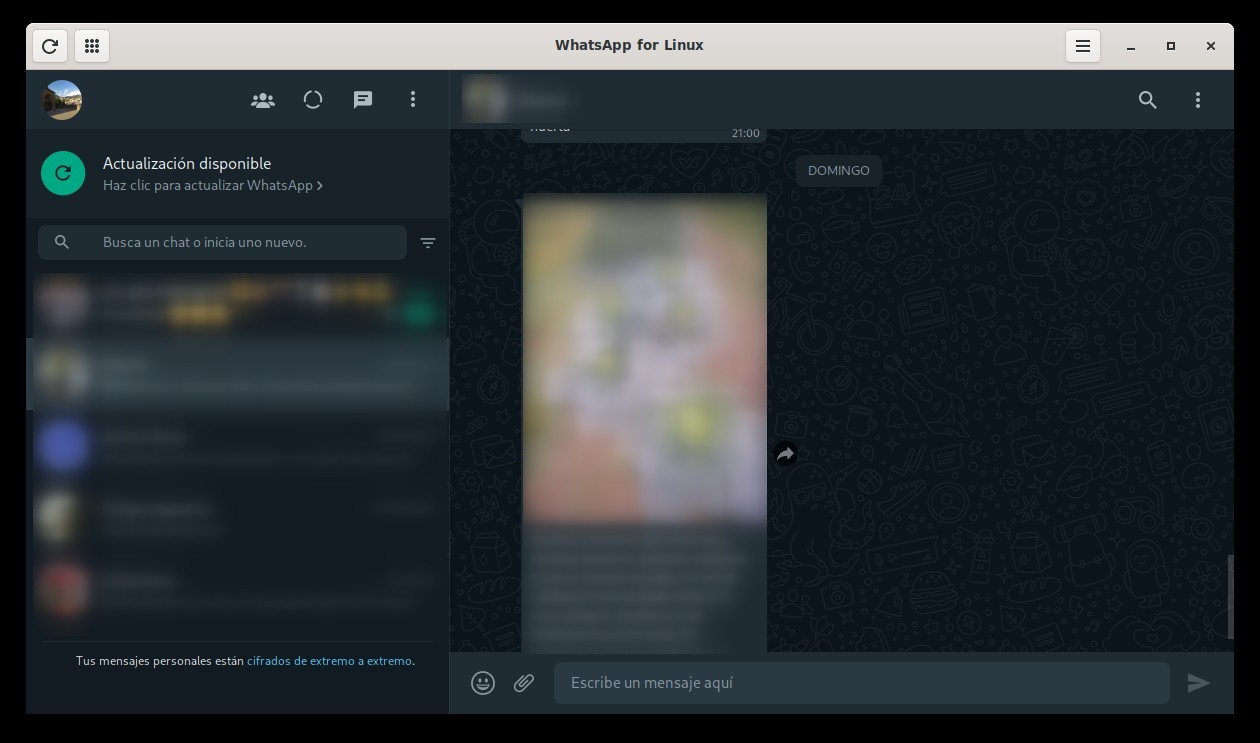Reload WhatsApp with the refresh button
The image size is (1260, 743).
coord(50,46)
